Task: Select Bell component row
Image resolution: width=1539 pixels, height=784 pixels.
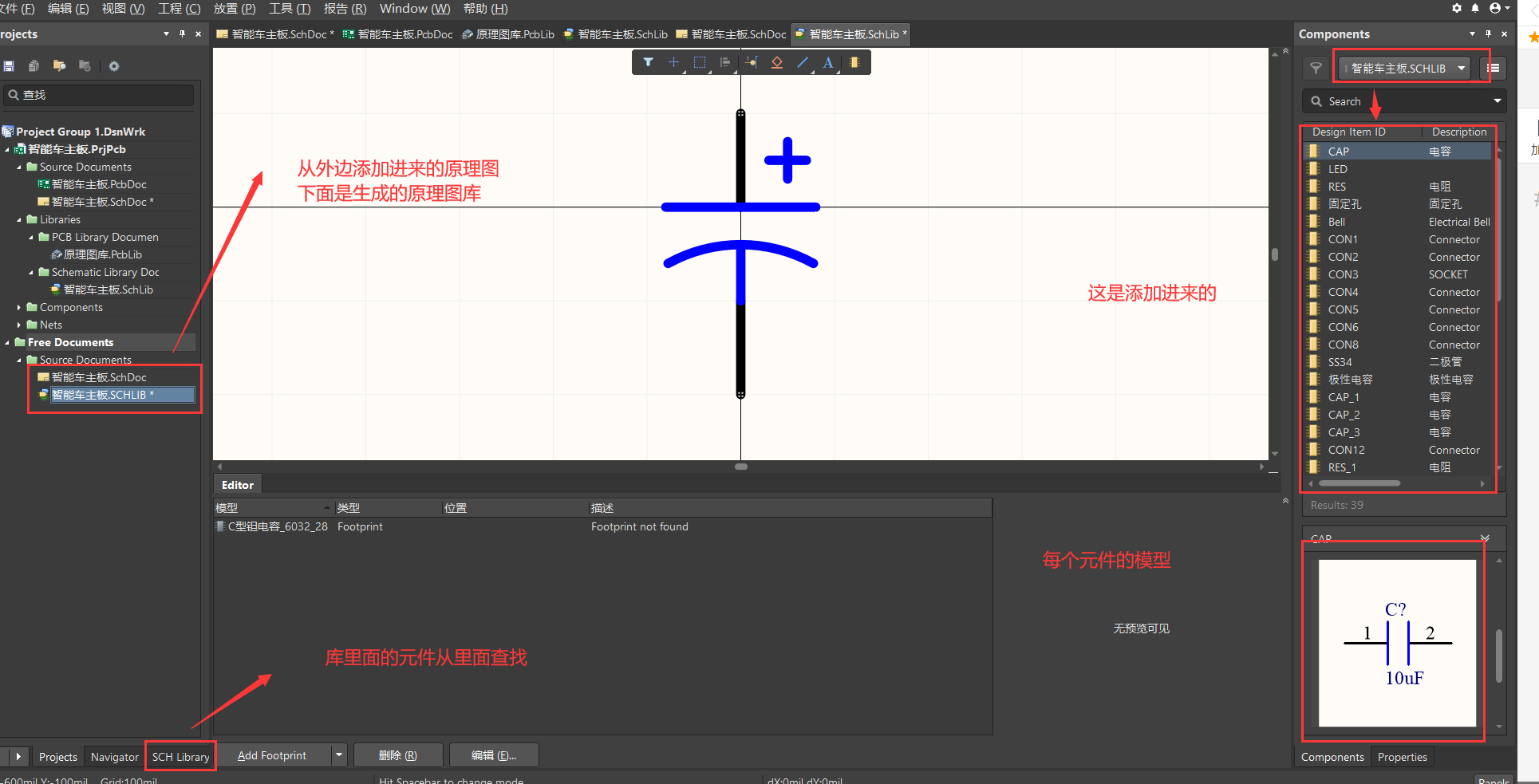Action: (x=1397, y=222)
